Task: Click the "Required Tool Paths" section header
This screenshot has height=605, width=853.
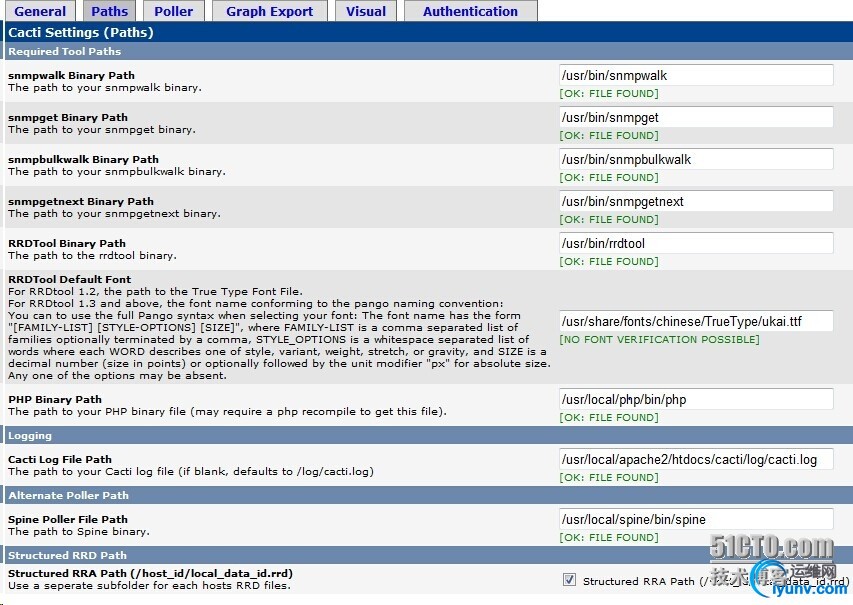Action: click(x=65, y=51)
